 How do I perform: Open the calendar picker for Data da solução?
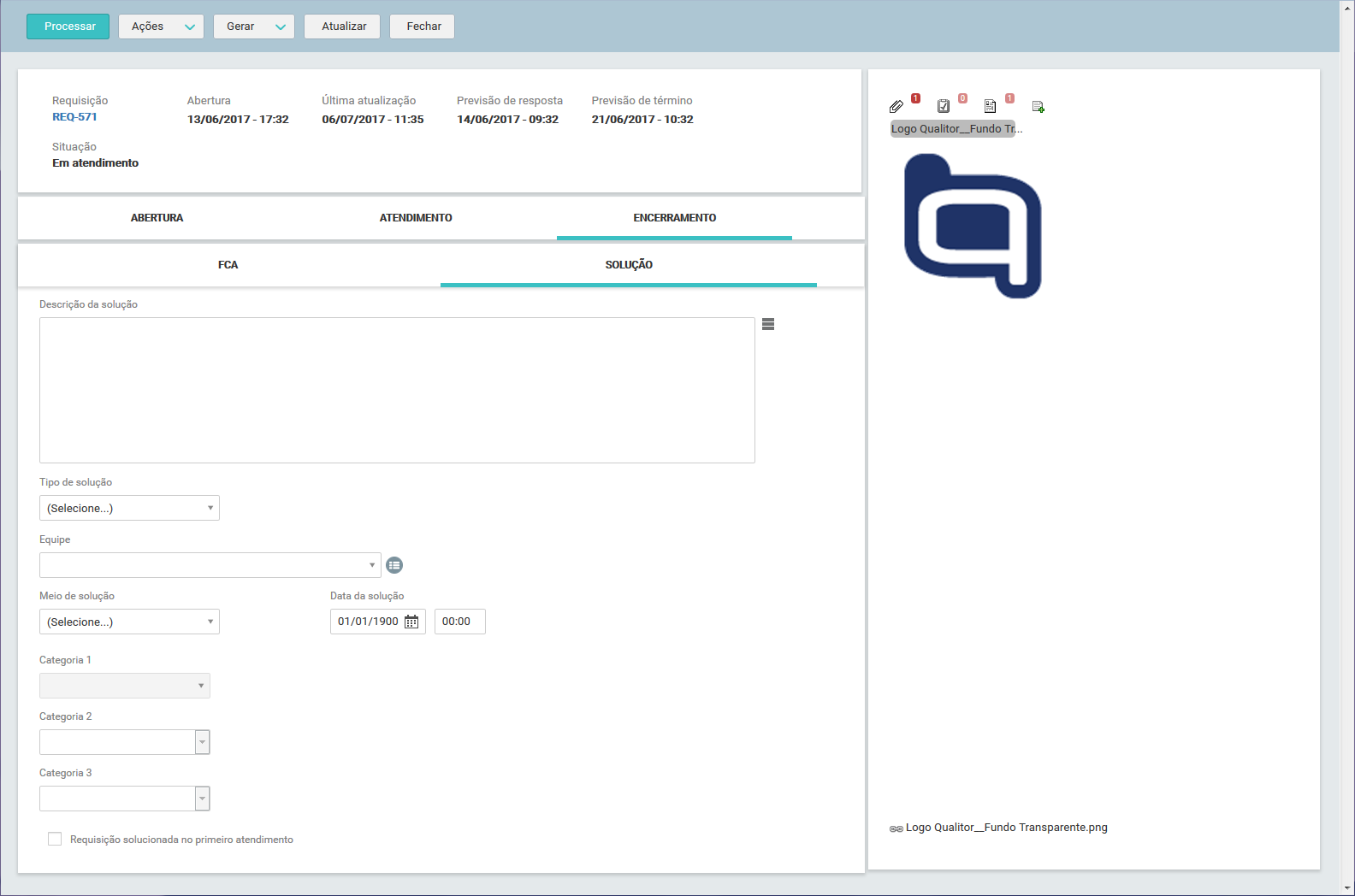tap(411, 622)
